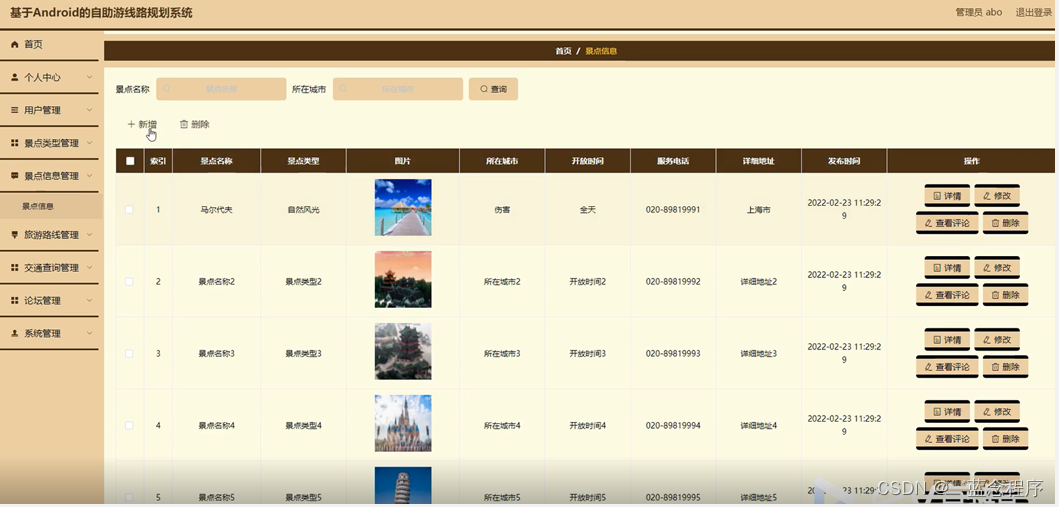This screenshot has height=507, width=1059.
Task: Click the grid icon beside 交通查询管理
Action: point(15,268)
